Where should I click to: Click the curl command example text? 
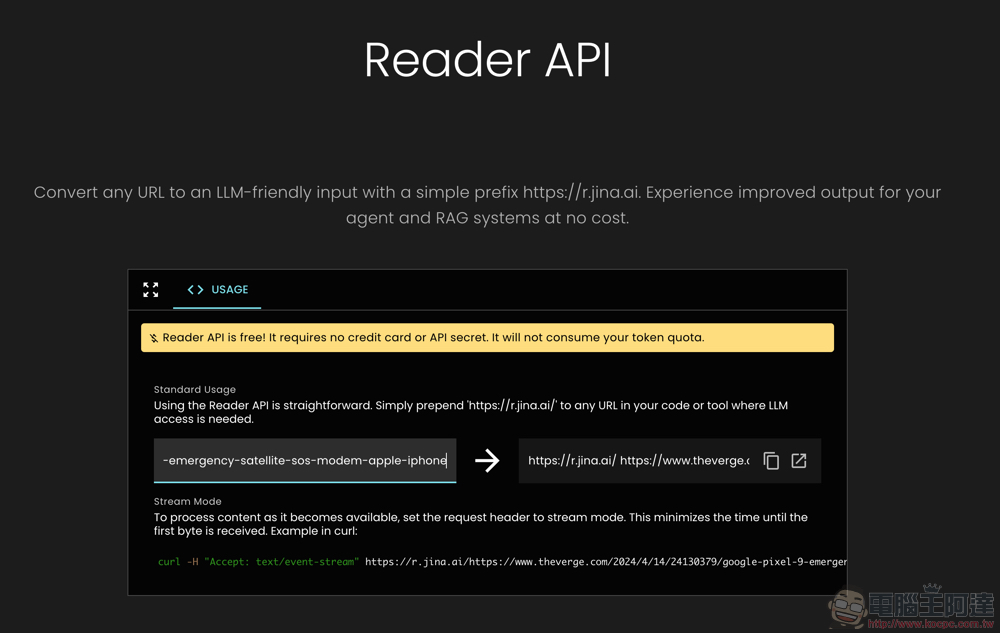pos(502,562)
